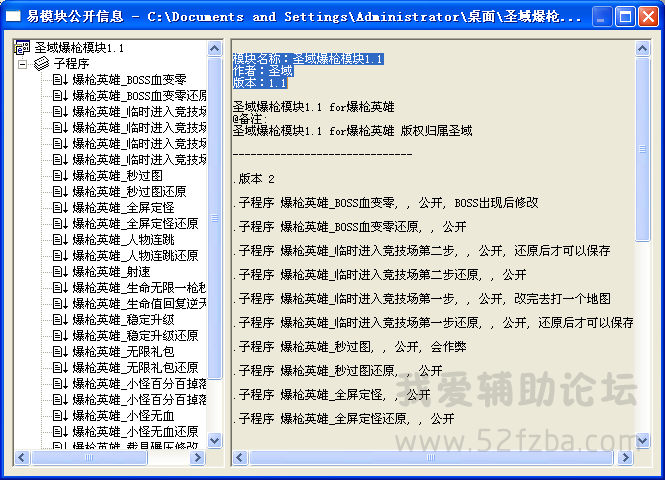Viewport: 665px width, 480px height.
Task: Click the highlighted line 版本：1.1
Action: pos(260,83)
